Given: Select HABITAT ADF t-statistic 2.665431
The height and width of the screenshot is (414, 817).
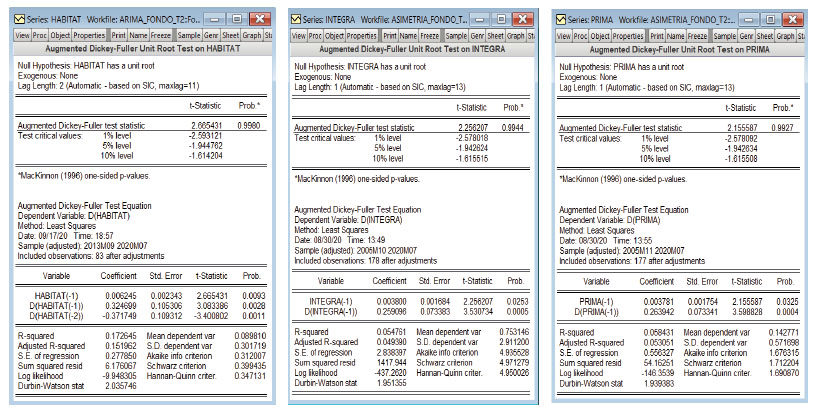Looking at the screenshot, I should click(207, 126).
